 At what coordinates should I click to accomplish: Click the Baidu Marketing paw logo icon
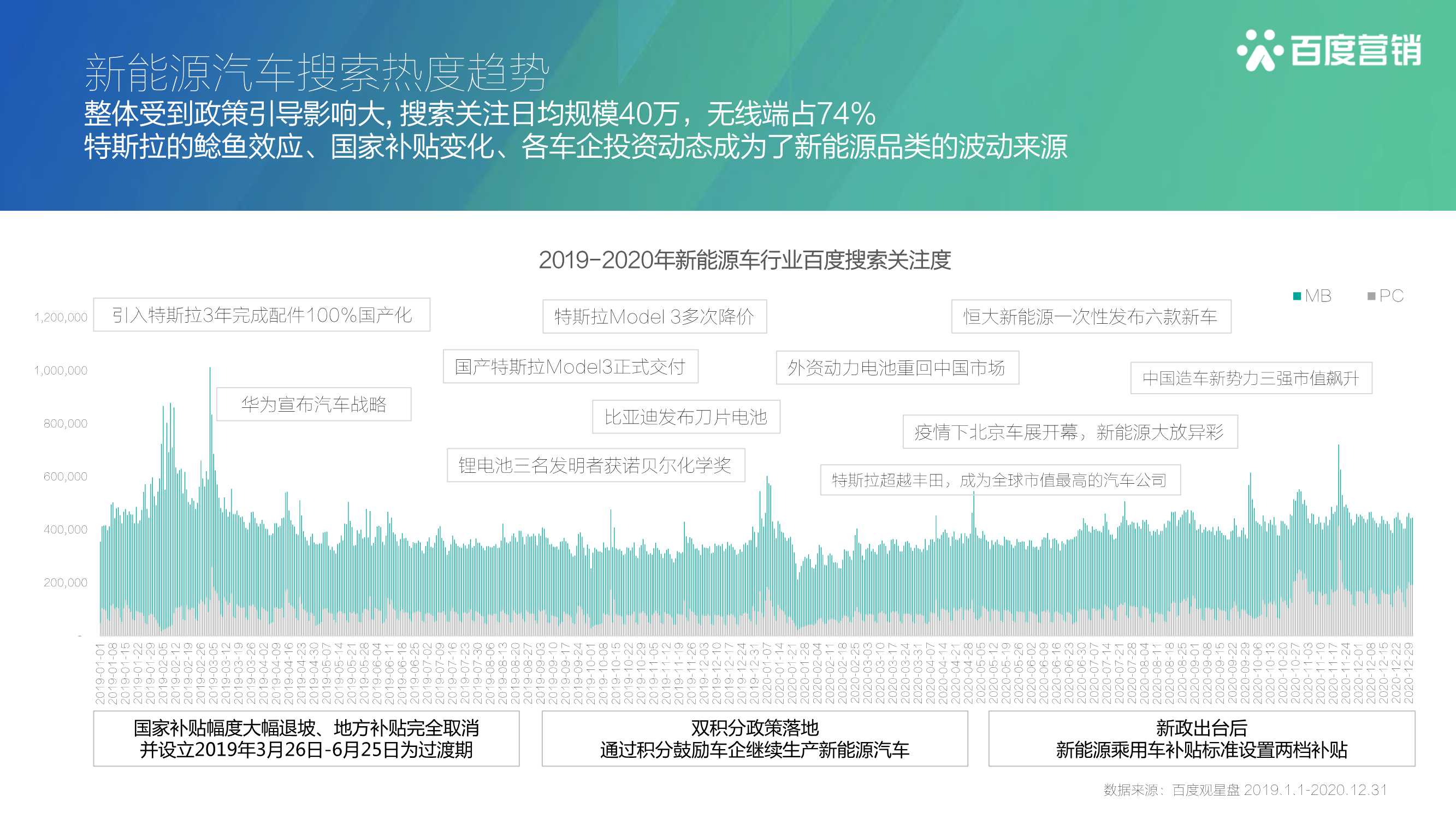(x=1260, y=50)
